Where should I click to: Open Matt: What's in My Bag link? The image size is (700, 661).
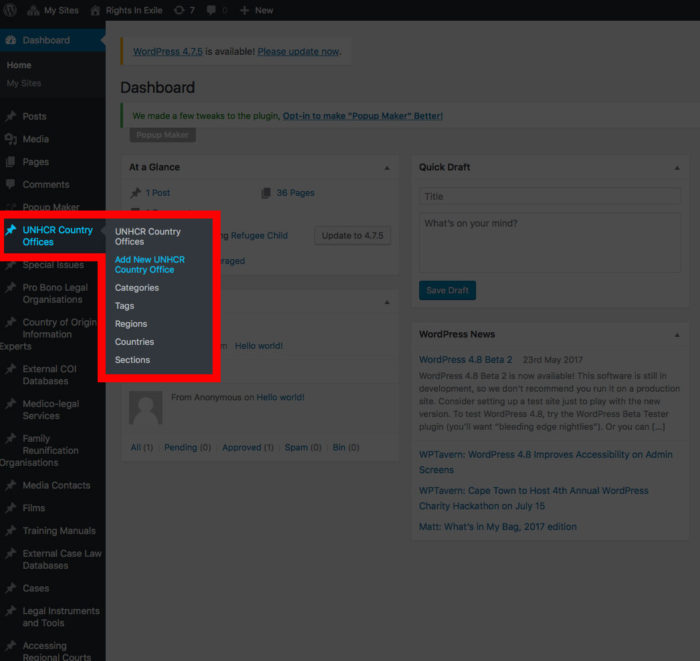click(498, 527)
